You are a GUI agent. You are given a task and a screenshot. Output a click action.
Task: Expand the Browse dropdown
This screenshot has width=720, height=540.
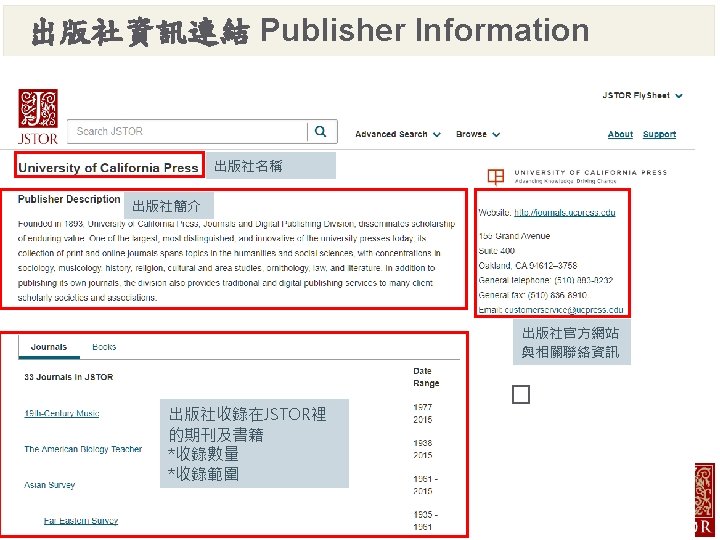pos(478,134)
